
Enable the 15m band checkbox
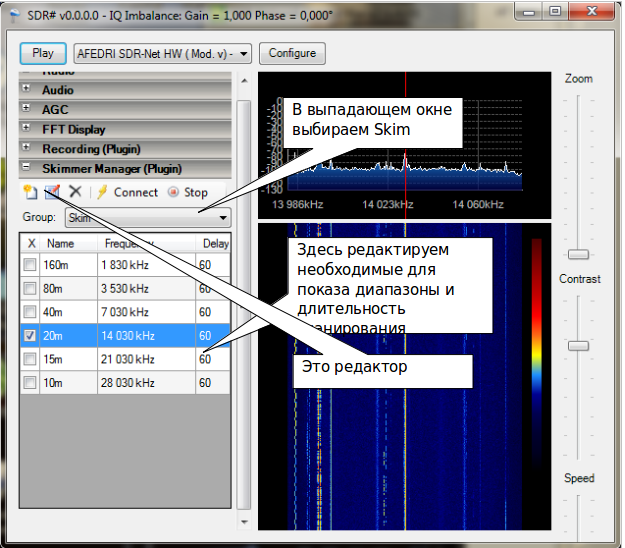click(x=30, y=359)
